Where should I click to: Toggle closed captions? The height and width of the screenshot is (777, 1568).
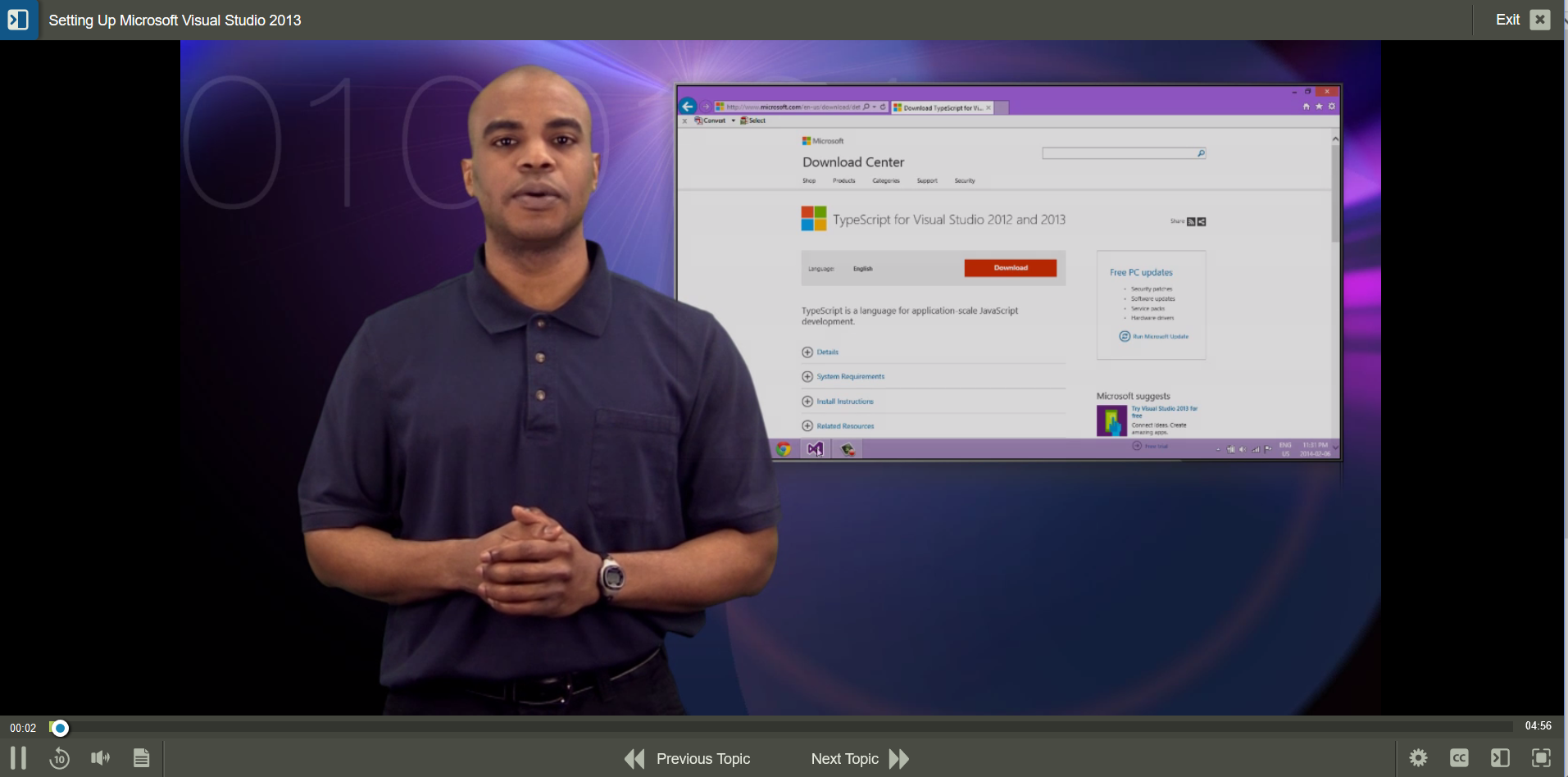click(x=1459, y=758)
